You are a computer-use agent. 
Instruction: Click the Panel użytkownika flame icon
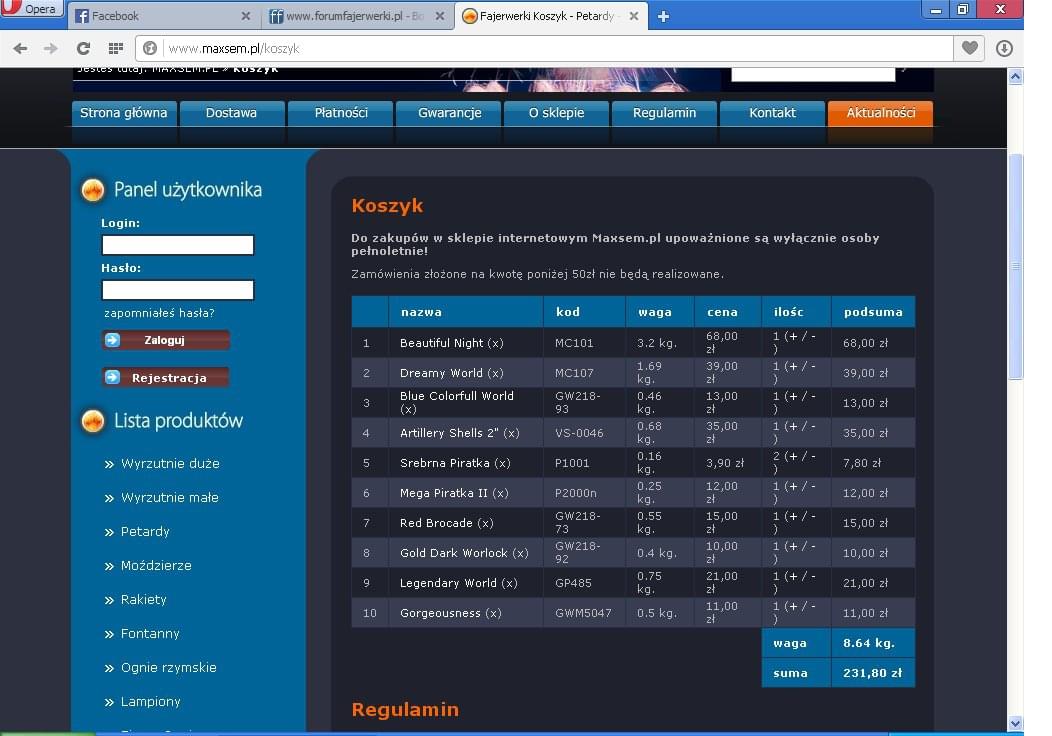tap(93, 190)
